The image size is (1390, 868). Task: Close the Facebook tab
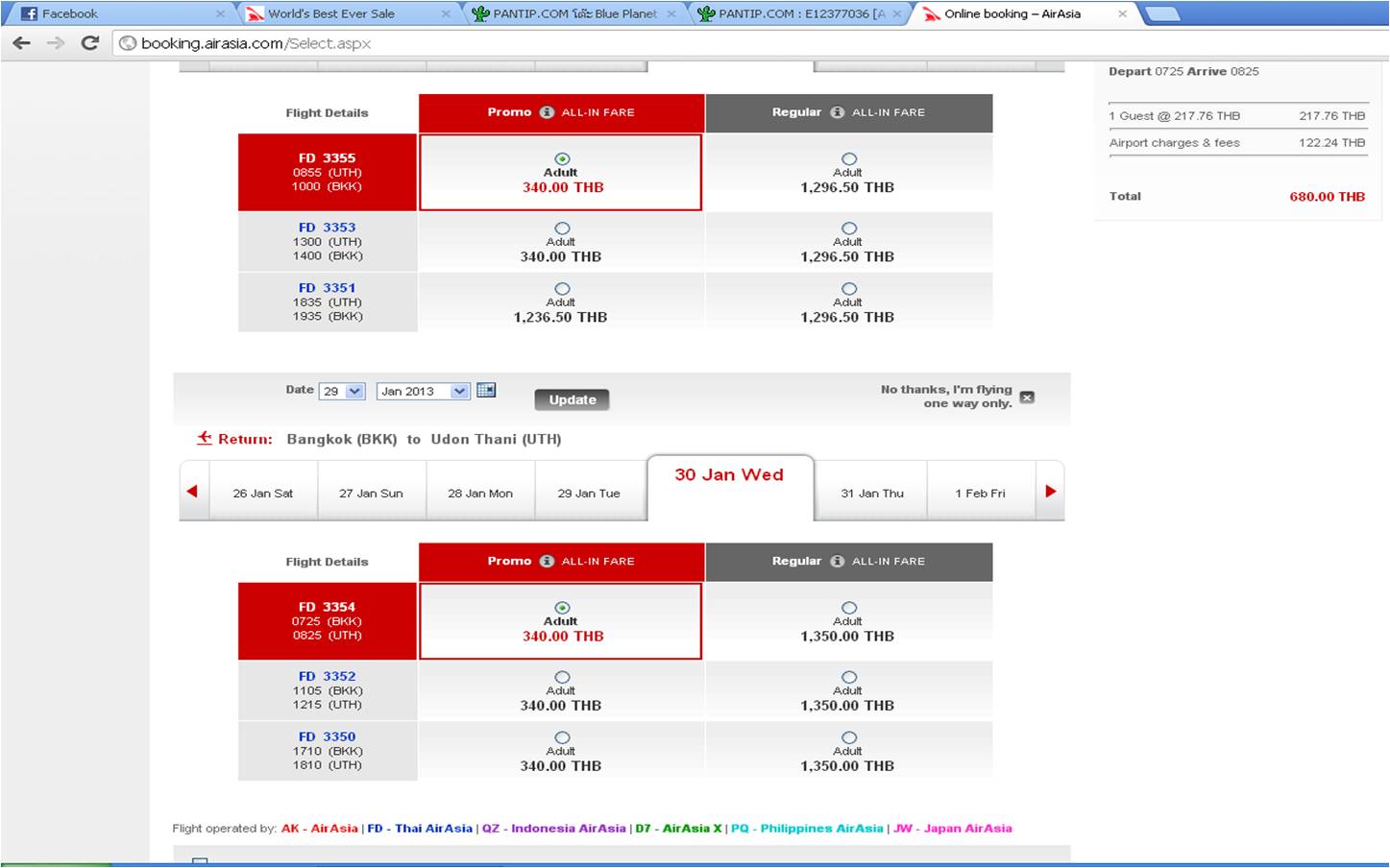[x=220, y=14]
